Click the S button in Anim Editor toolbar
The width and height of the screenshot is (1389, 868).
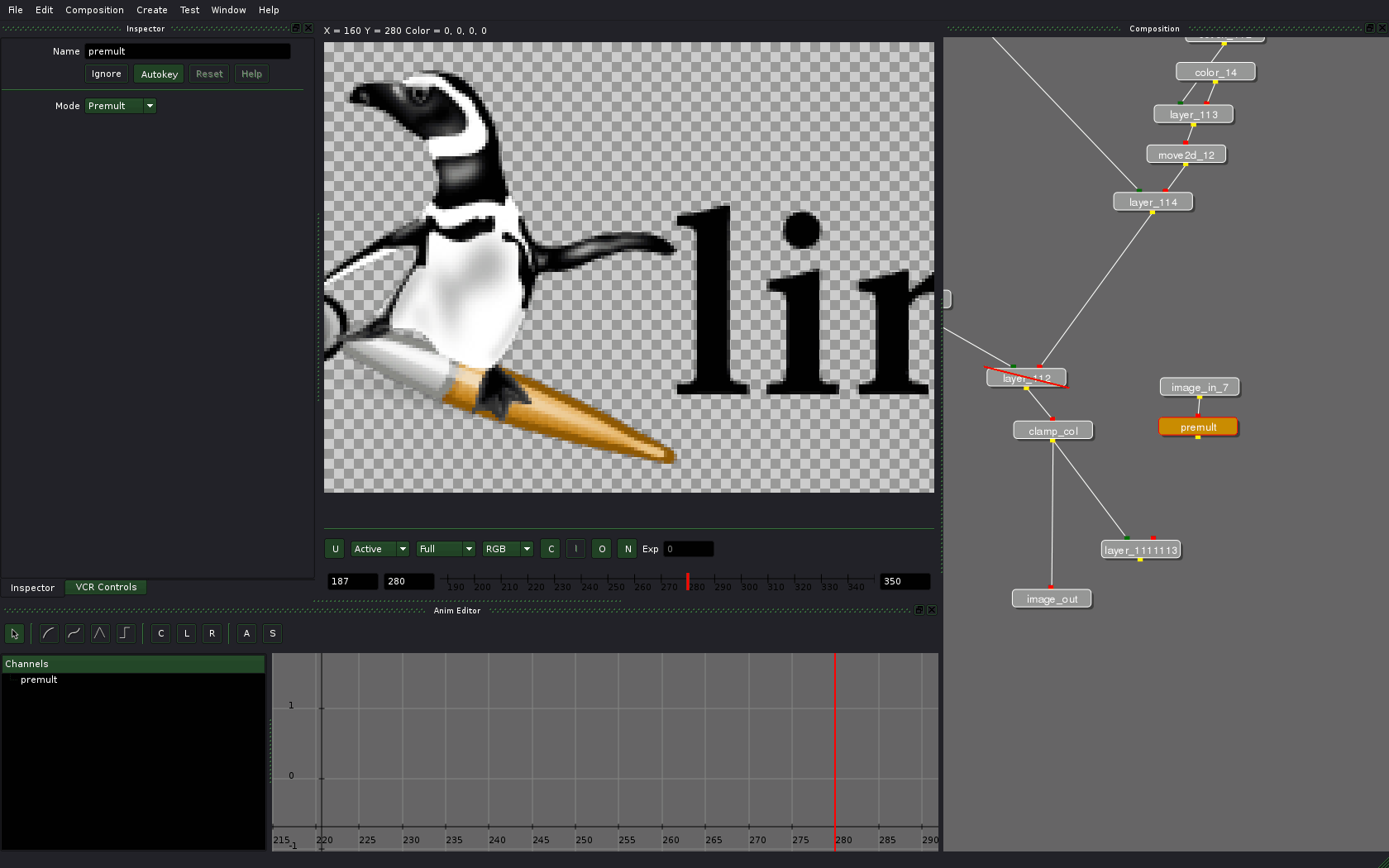coord(273,634)
